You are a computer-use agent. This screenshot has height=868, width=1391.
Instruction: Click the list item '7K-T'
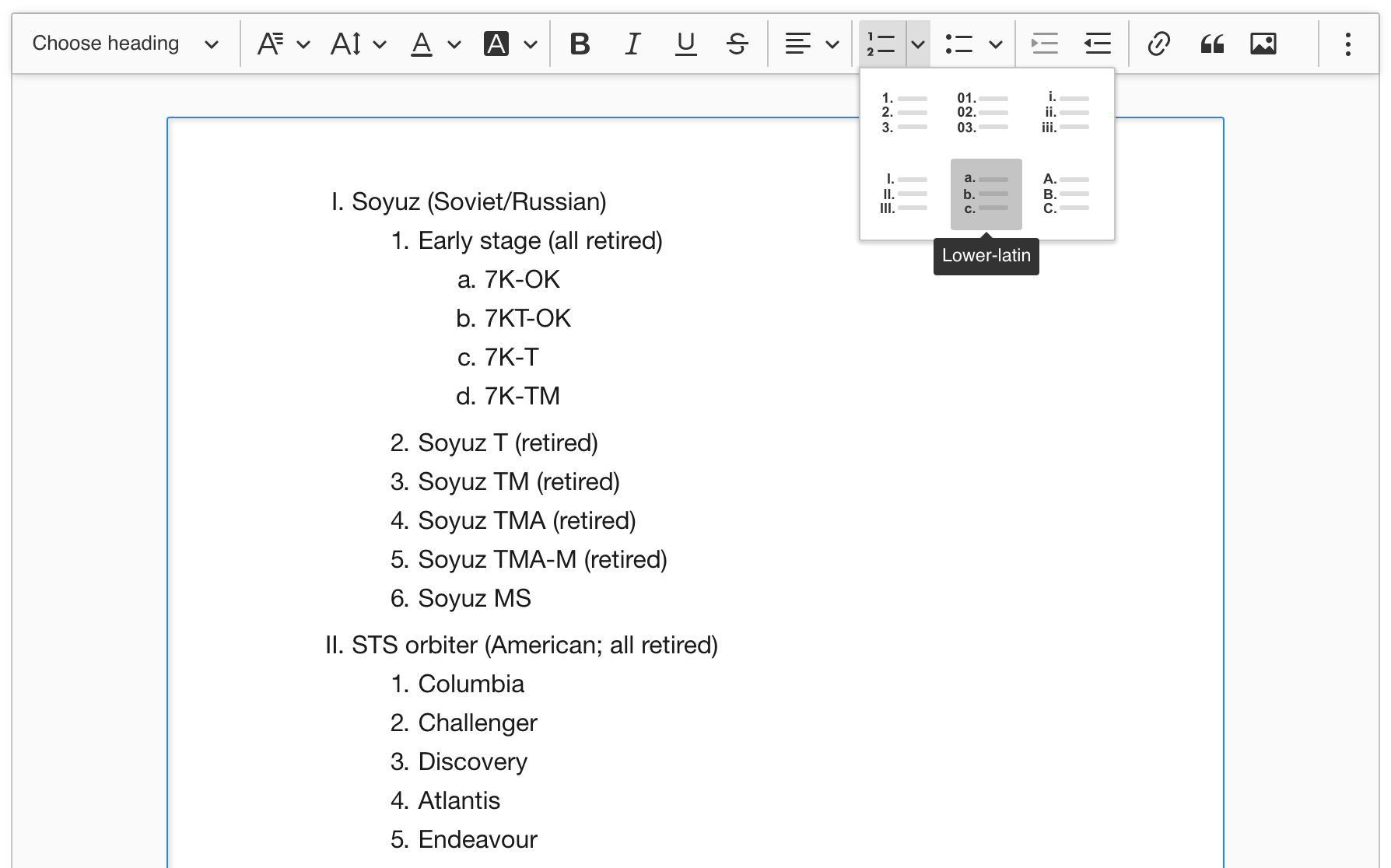pos(511,358)
